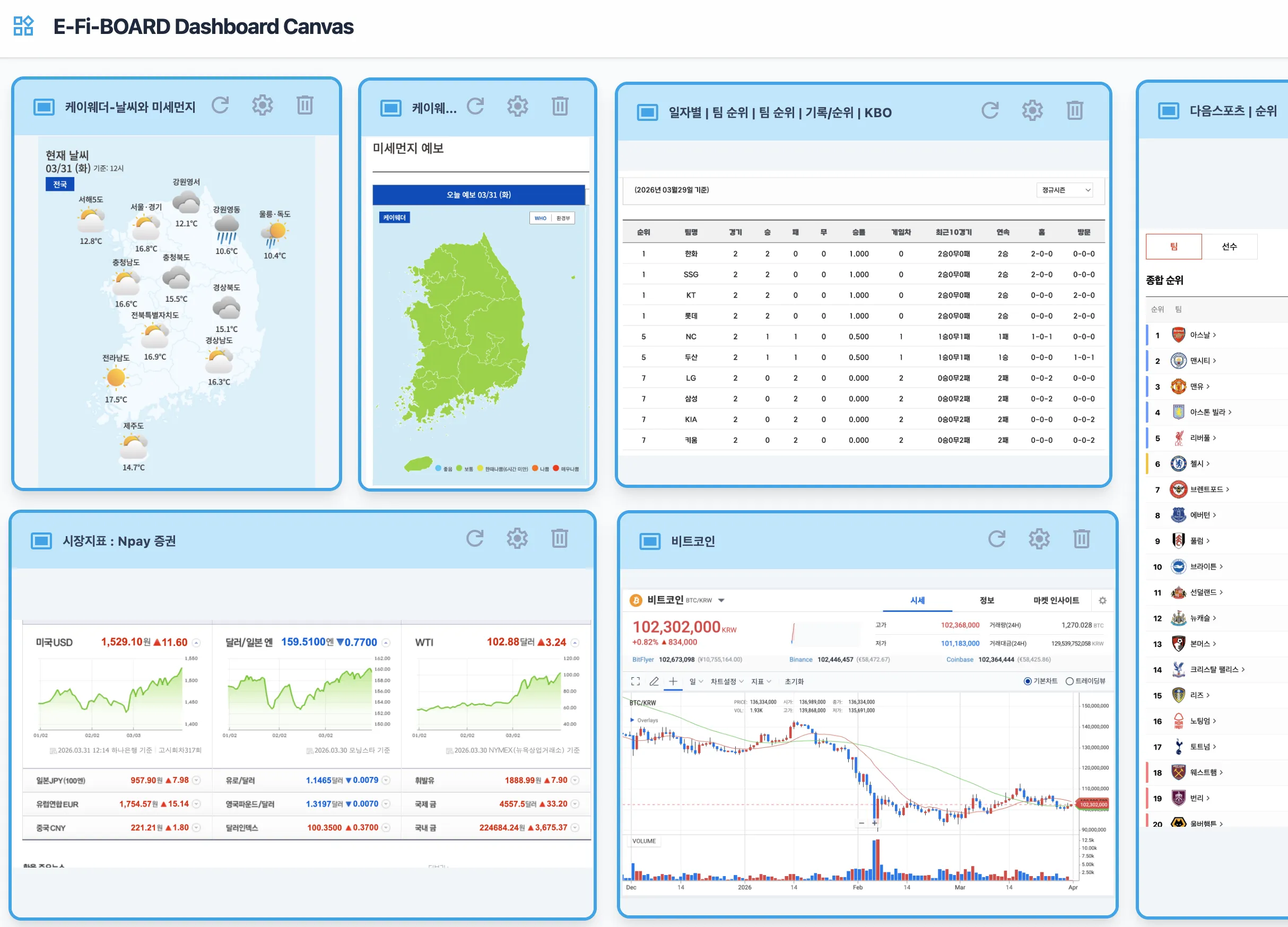The image size is (1288, 927).
Task: Click the 한화 team name in KBO table
Action: coord(691,253)
